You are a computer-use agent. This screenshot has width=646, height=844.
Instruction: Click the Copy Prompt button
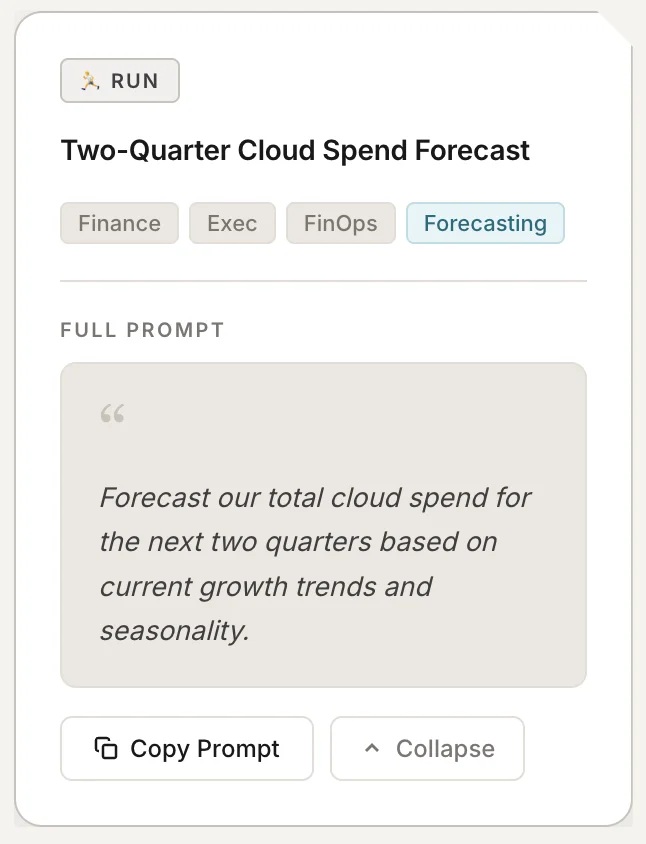click(186, 747)
